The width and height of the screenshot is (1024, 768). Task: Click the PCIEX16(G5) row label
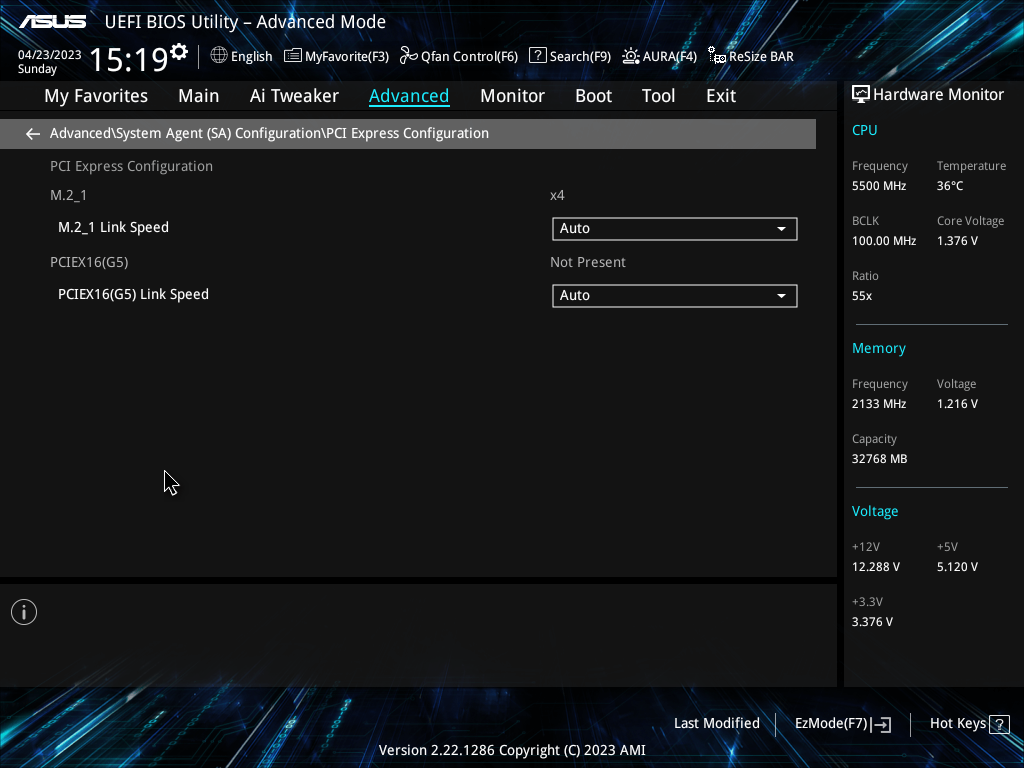89,263
